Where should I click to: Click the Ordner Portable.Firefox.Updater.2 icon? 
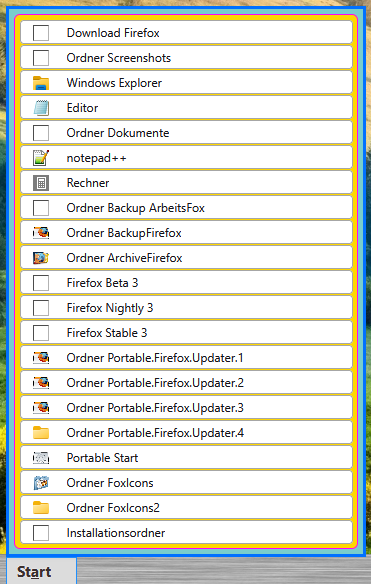tap(41, 382)
